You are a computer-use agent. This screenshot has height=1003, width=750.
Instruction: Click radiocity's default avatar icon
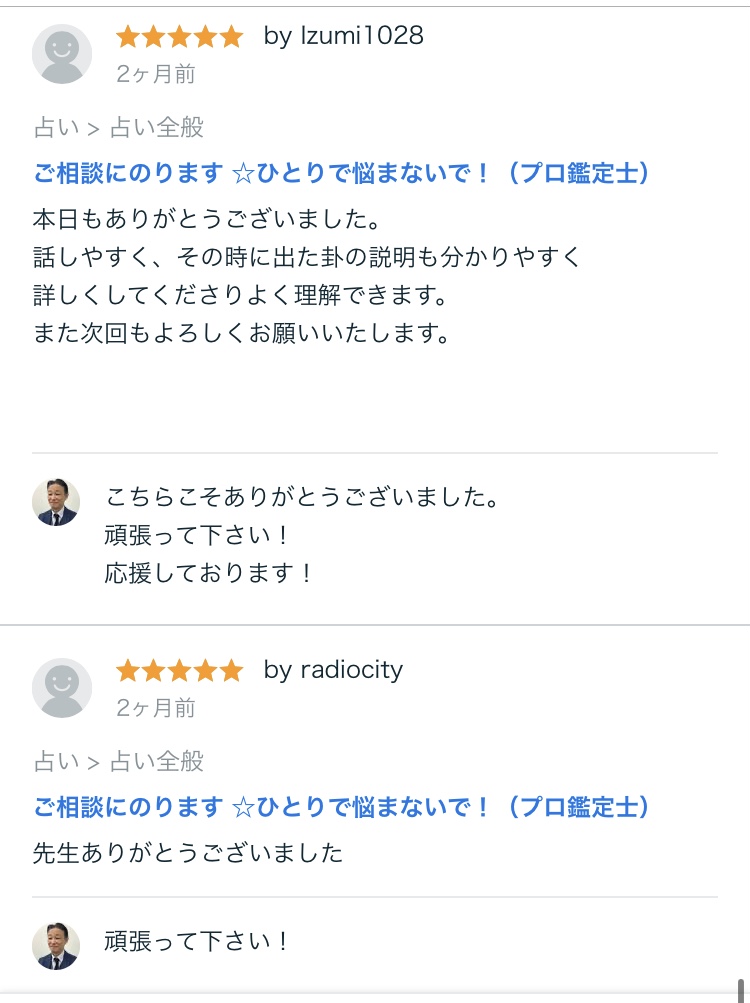[62, 688]
